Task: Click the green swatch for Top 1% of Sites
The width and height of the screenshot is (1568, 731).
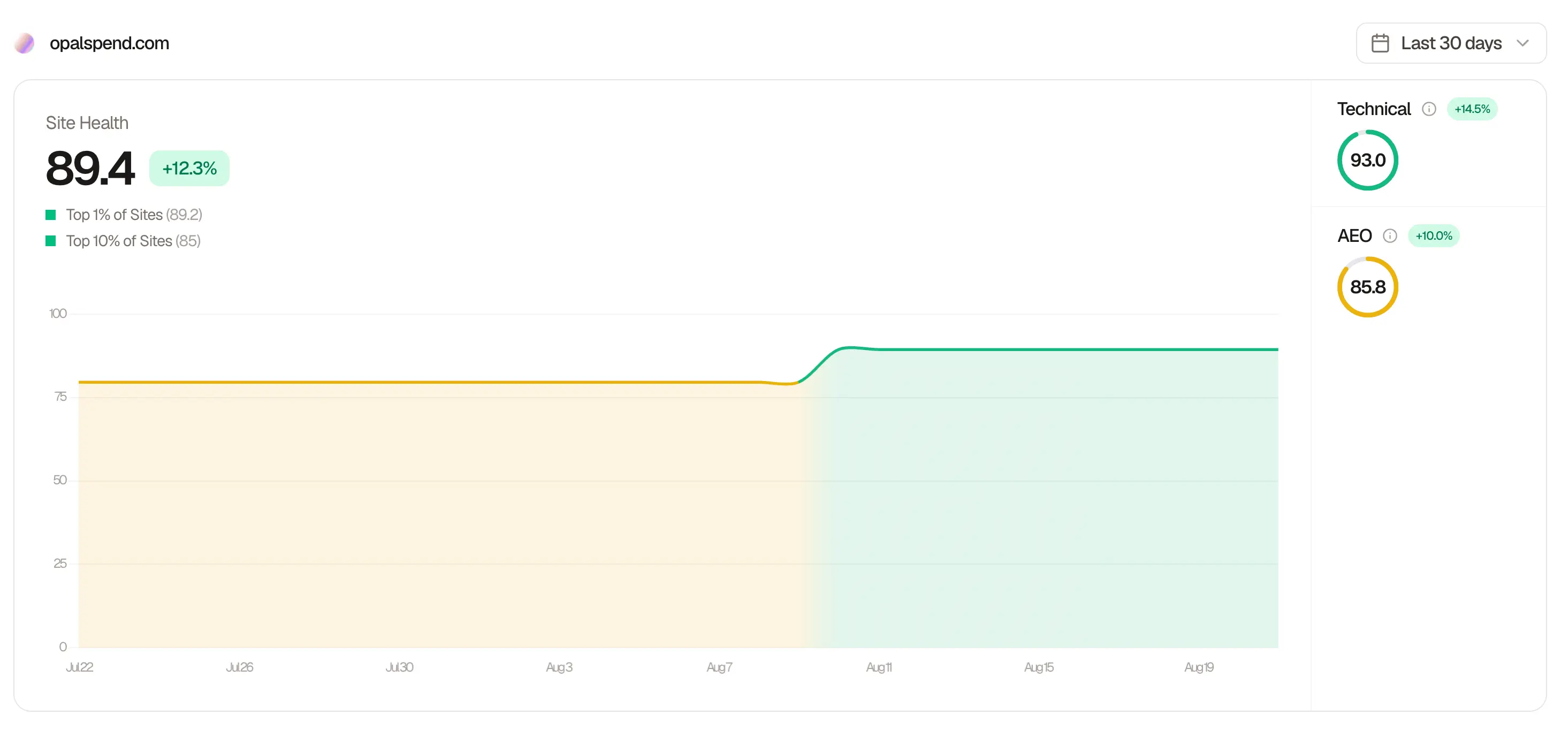Action: [x=50, y=215]
